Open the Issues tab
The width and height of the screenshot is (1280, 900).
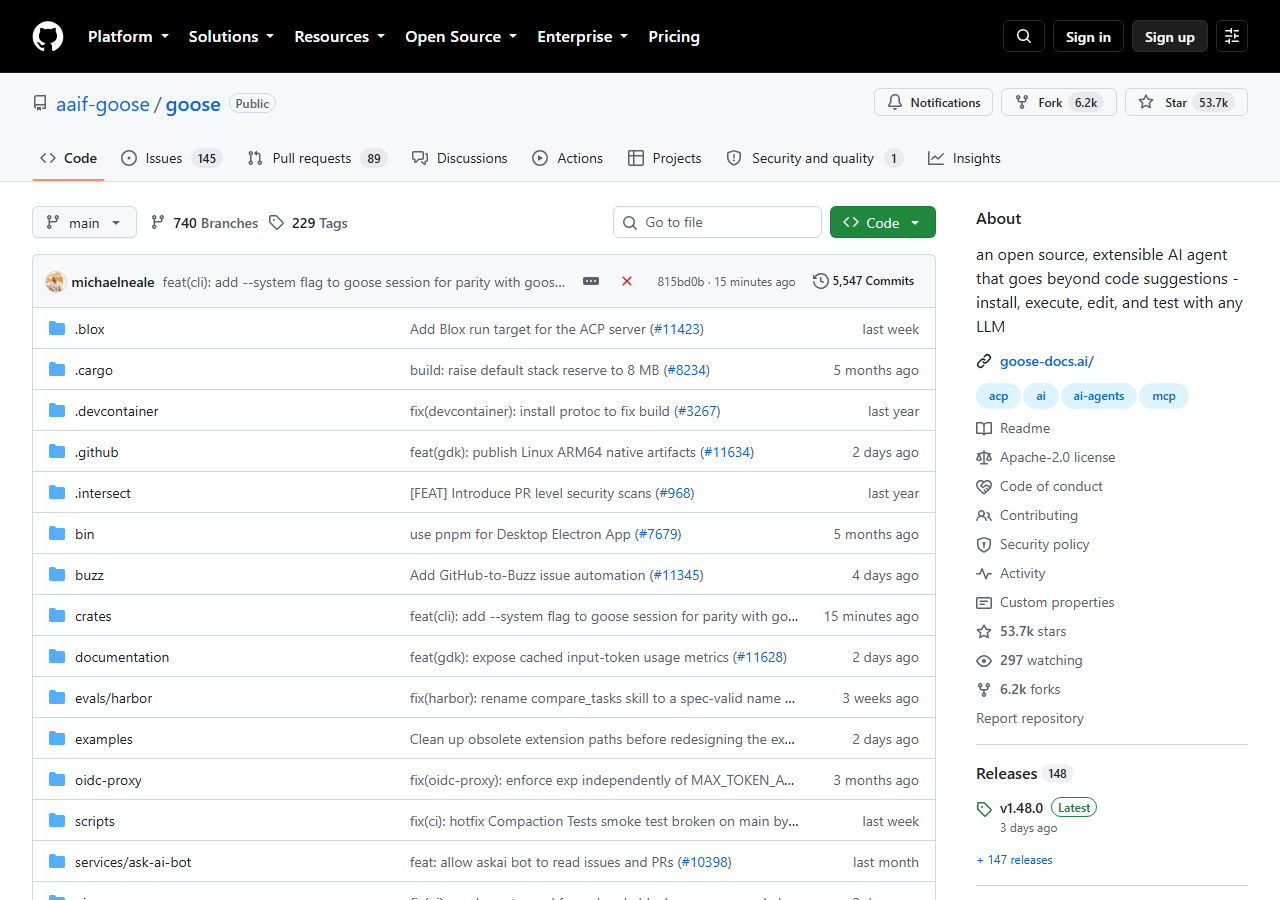170,158
